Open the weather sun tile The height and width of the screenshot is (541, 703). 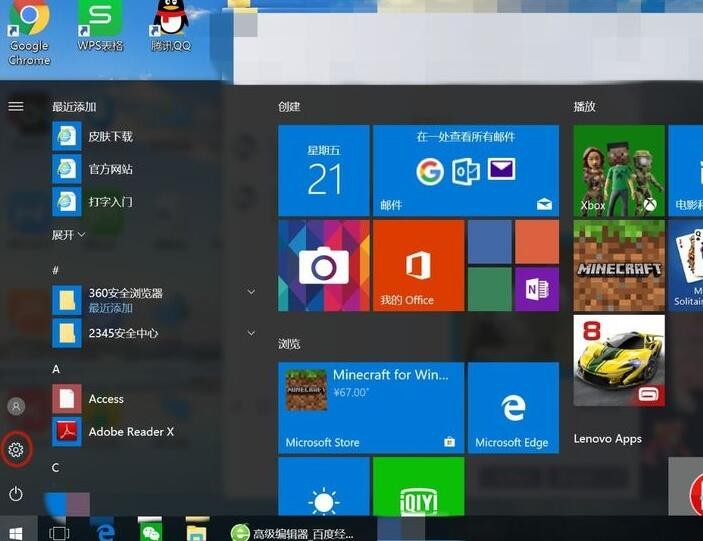click(x=324, y=486)
